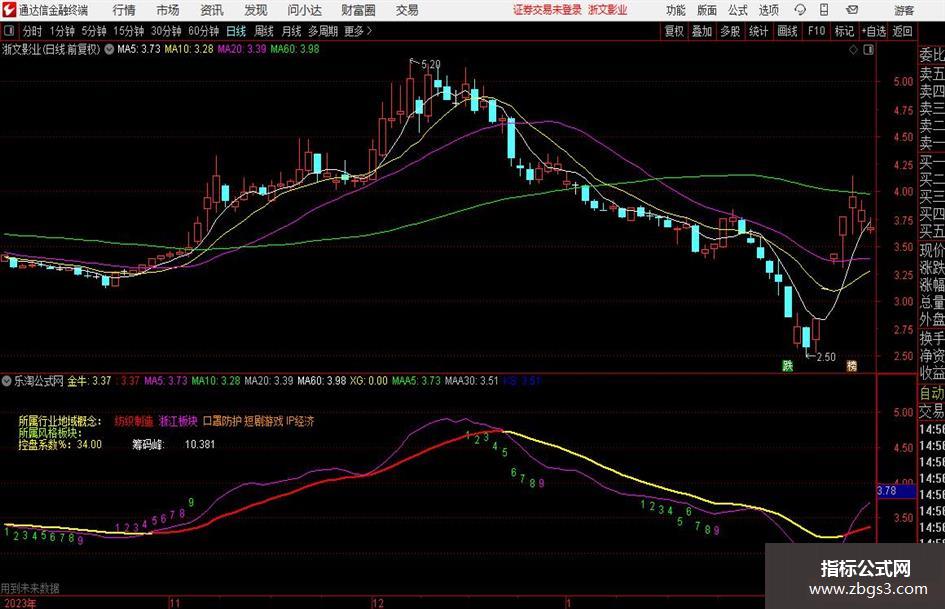The width and height of the screenshot is (945, 609).
Task: Click the 证券交易未登录 status link
Action: 547,10
